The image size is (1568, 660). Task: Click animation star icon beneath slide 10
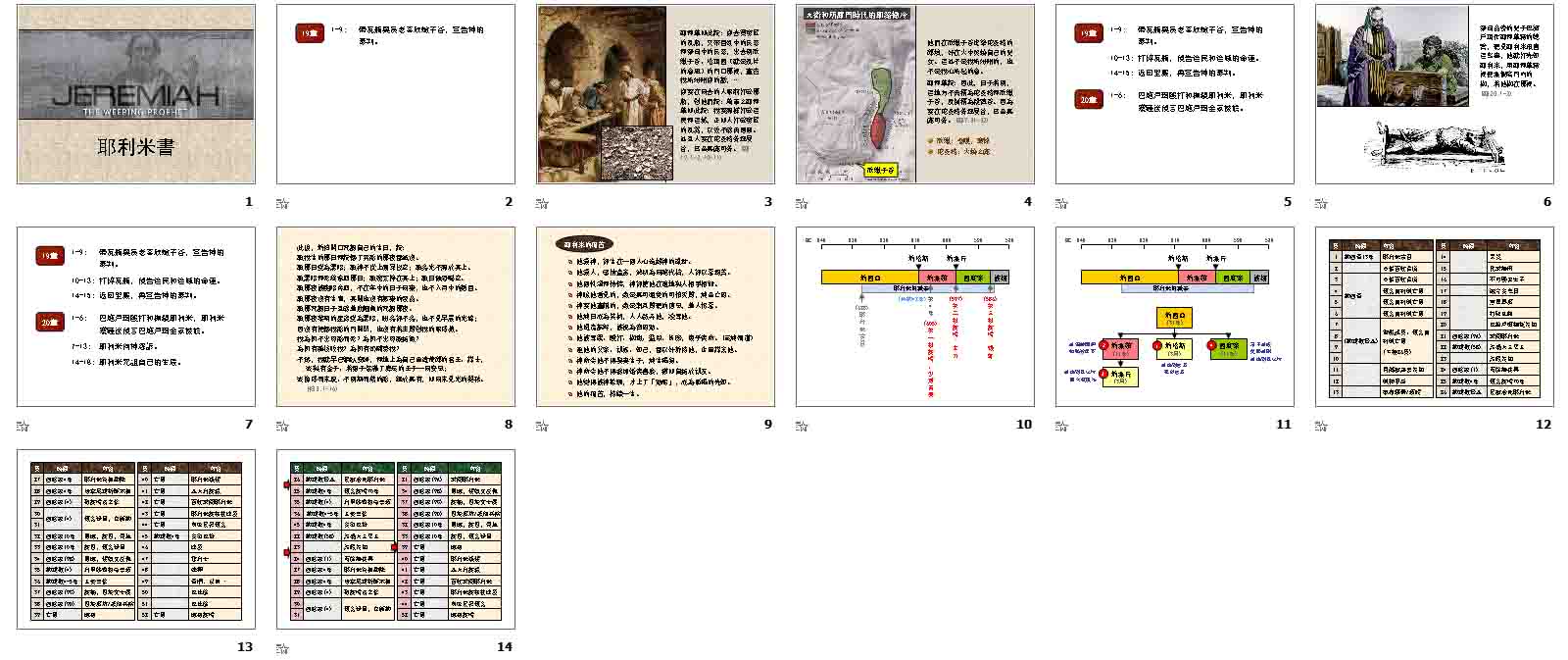coord(802,426)
